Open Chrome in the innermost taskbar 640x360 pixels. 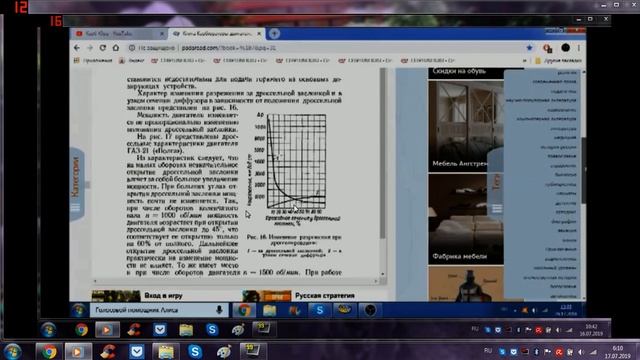click(244, 311)
